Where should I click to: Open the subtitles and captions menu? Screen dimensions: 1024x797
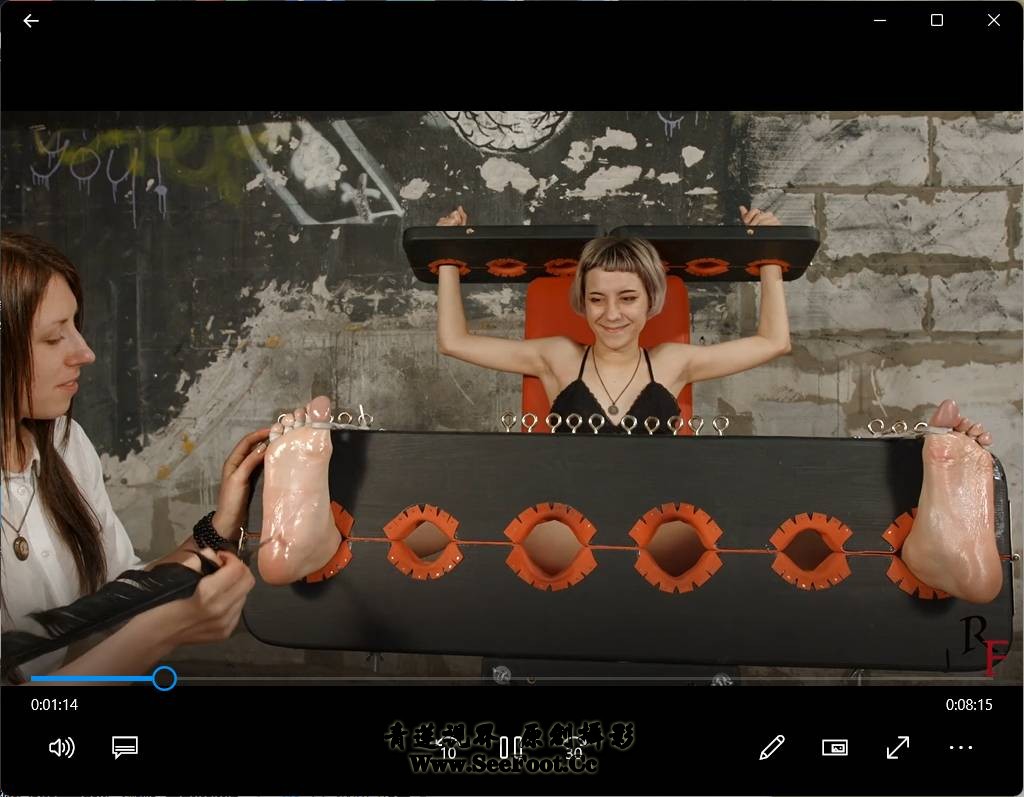(x=125, y=747)
